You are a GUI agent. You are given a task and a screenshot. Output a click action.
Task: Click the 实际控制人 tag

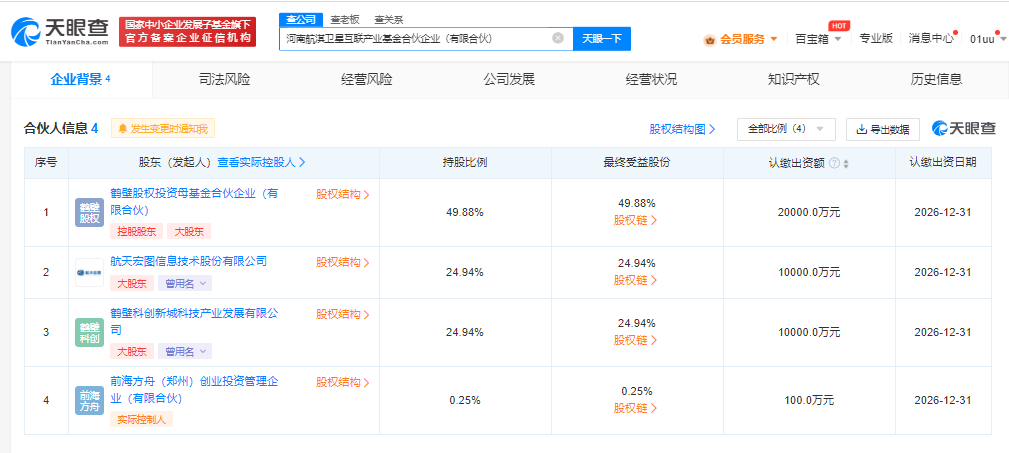tap(142, 420)
